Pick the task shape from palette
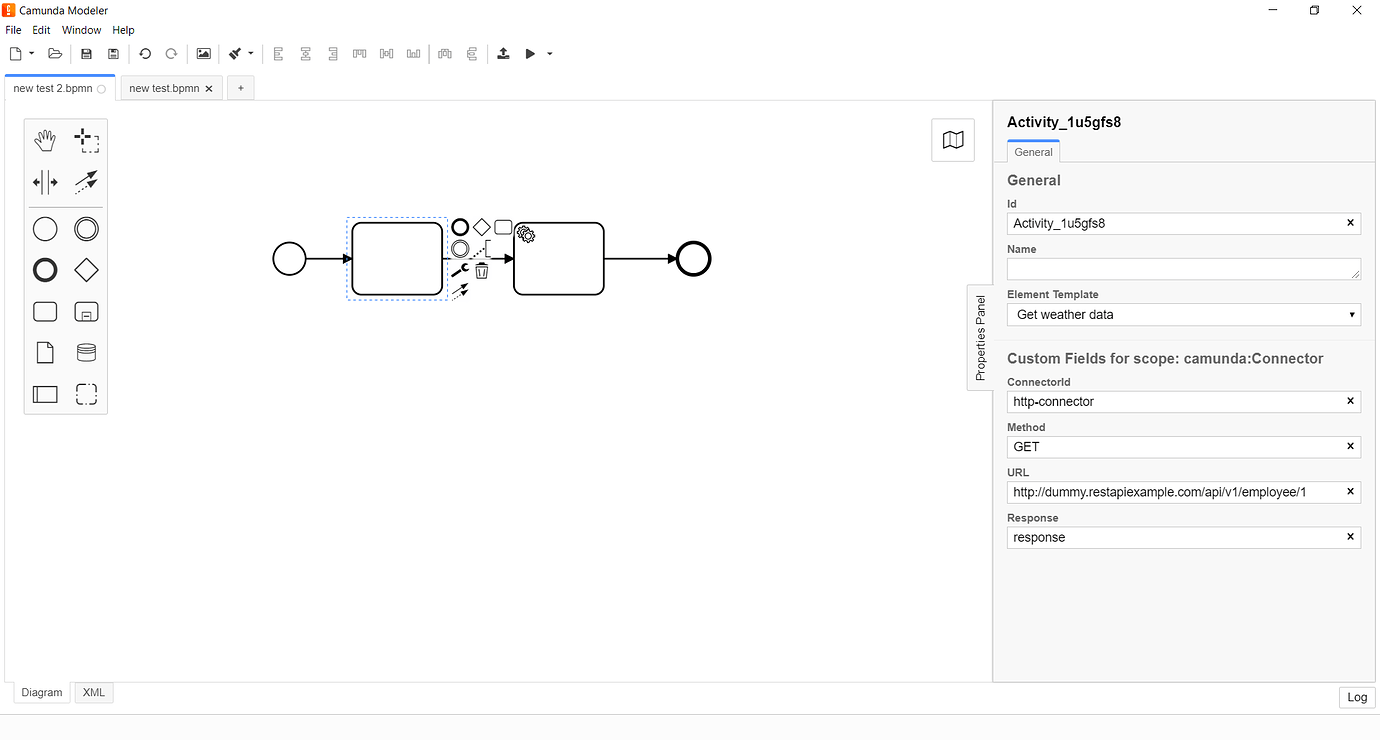The image size is (1380, 740). [45, 312]
